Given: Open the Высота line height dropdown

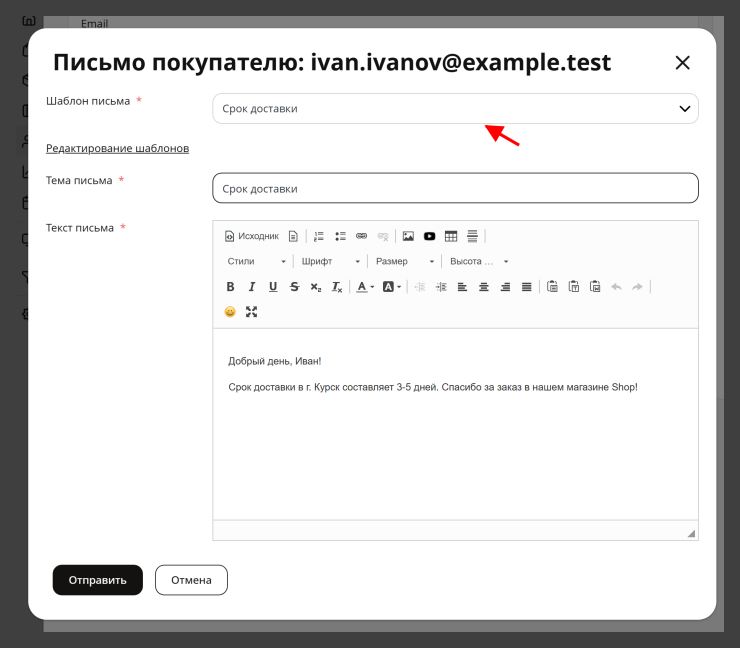Looking at the screenshot, I should coord(479,261).
